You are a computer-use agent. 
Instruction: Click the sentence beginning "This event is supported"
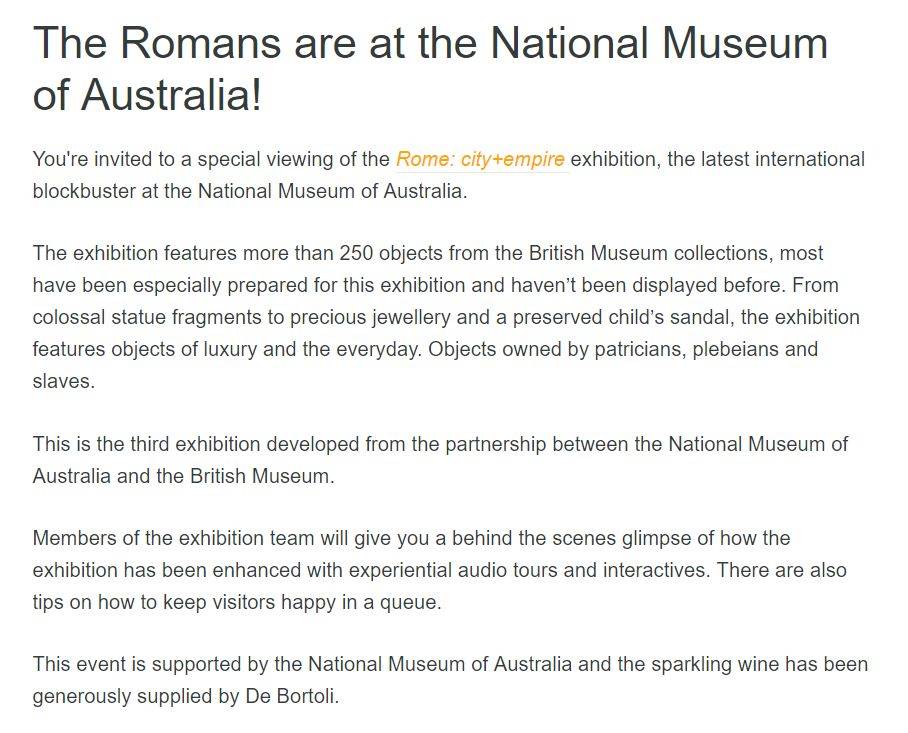coord(451,680)
